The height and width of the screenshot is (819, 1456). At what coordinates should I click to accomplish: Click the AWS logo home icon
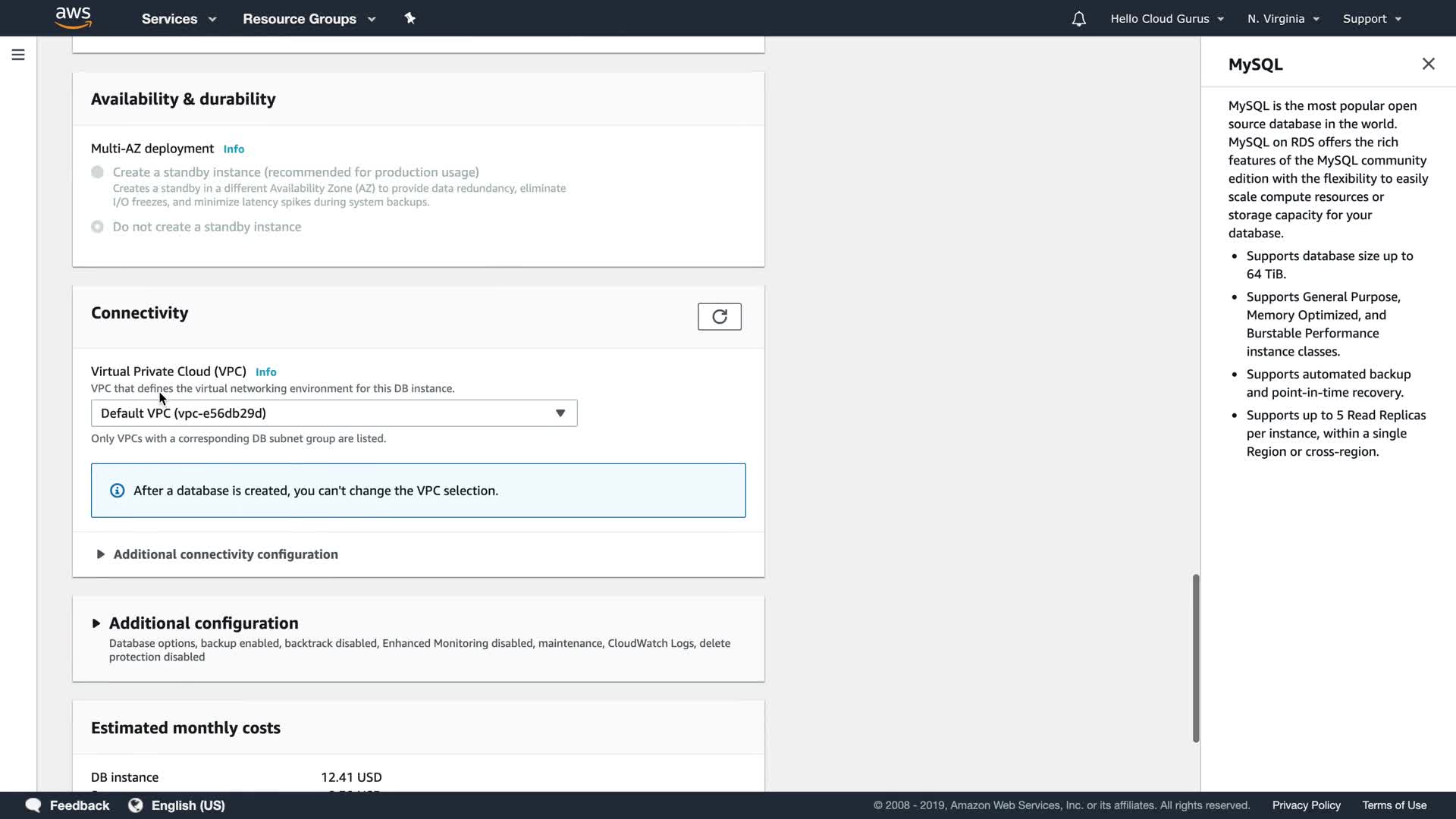coord(74,17)
